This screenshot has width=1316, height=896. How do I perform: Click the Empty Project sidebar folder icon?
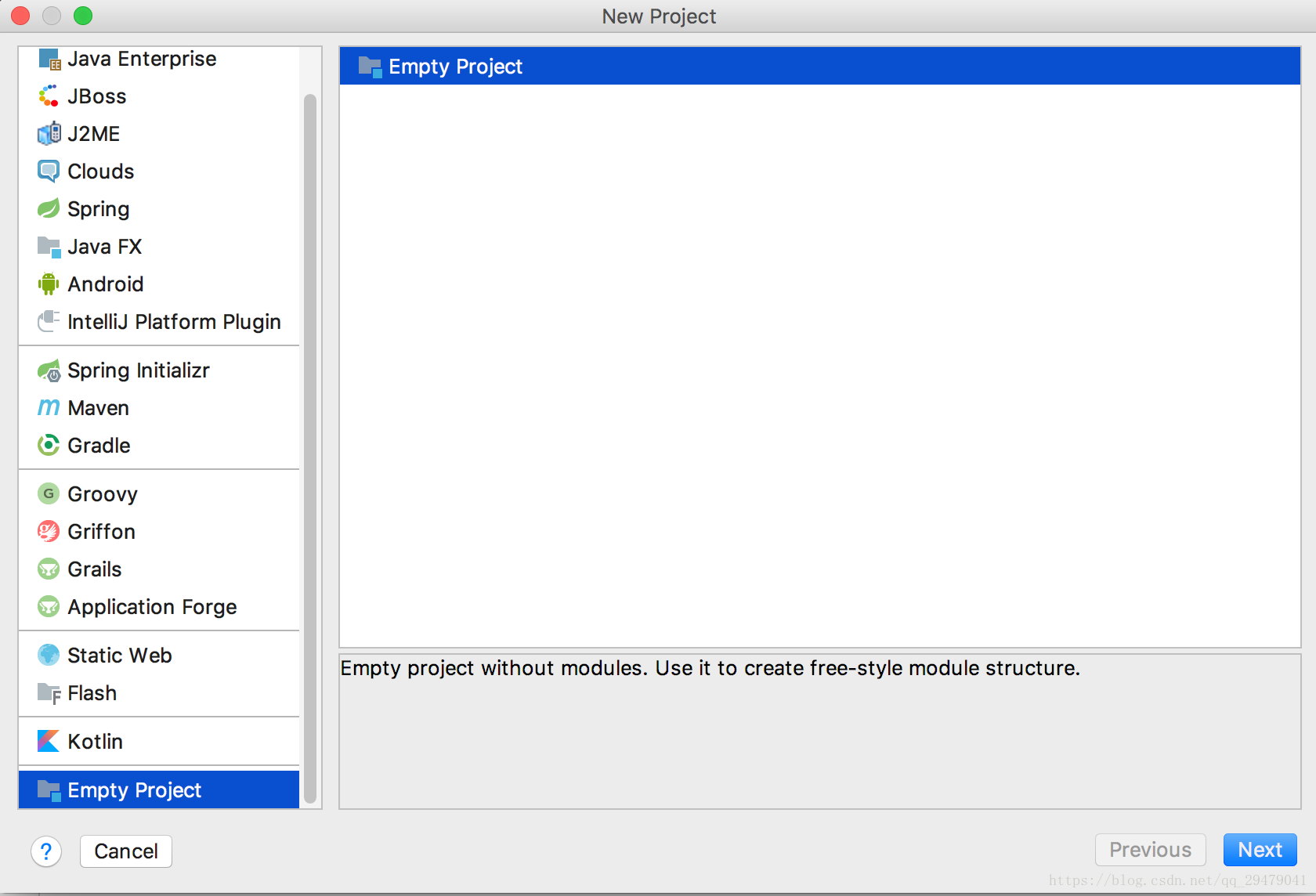(x=49, y=790)
